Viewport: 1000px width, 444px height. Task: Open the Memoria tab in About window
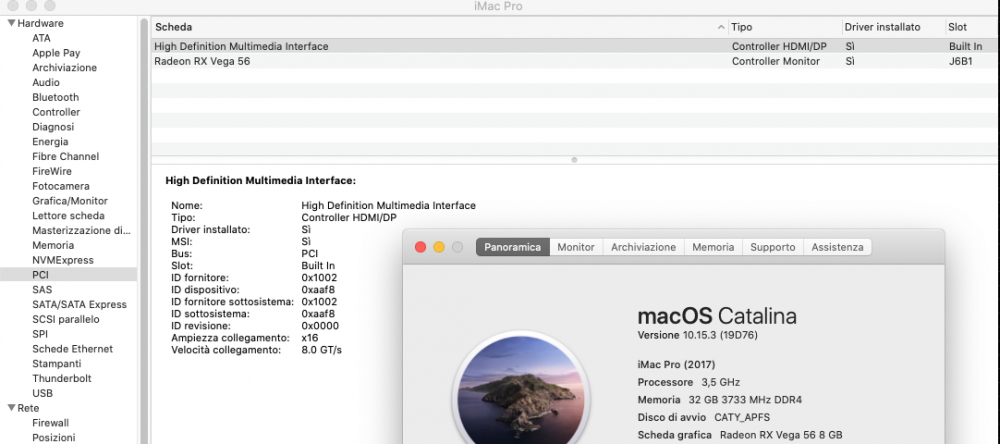tap(713, 247)
